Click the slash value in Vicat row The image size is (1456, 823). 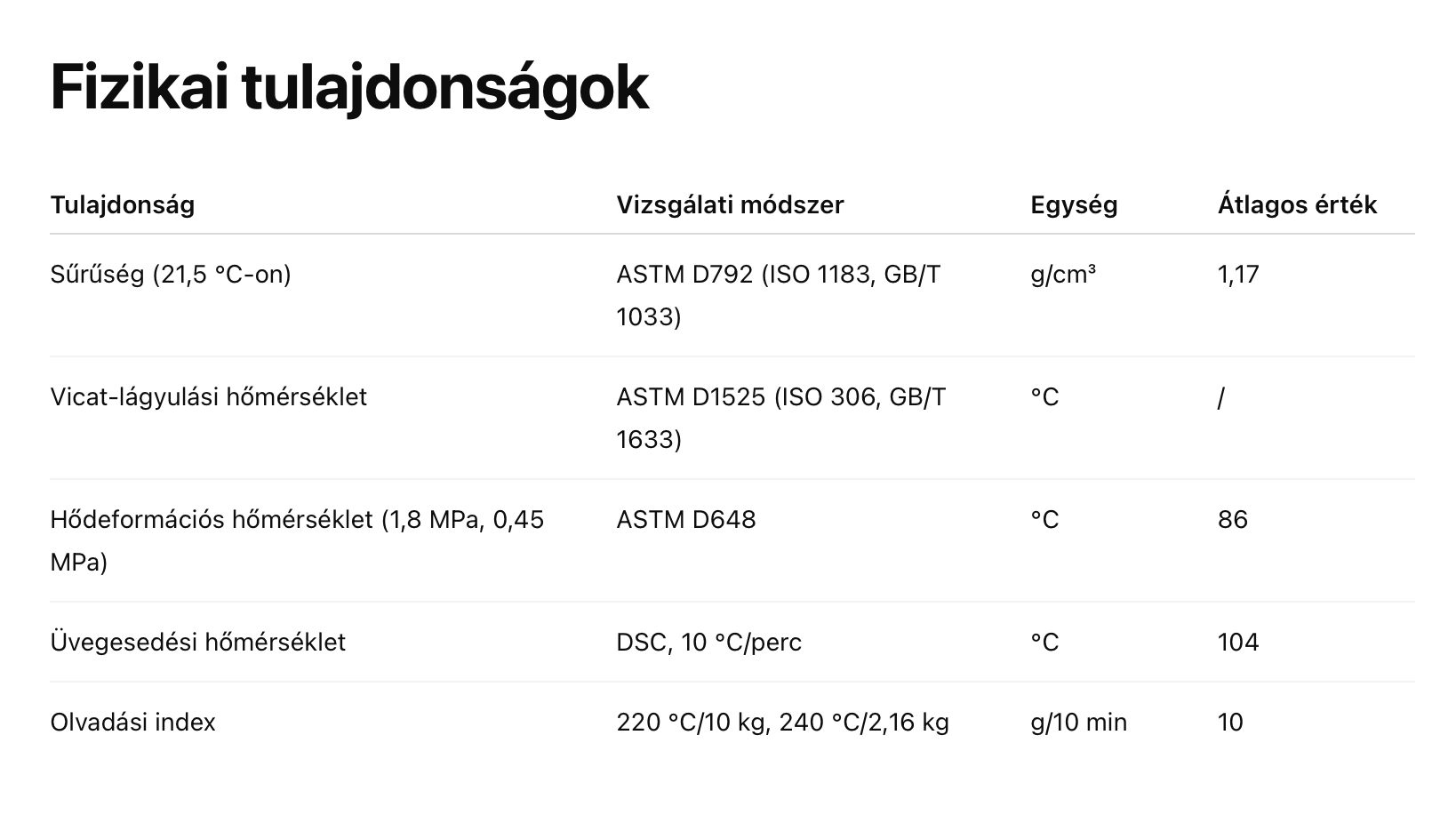[x=1221, y=397]
